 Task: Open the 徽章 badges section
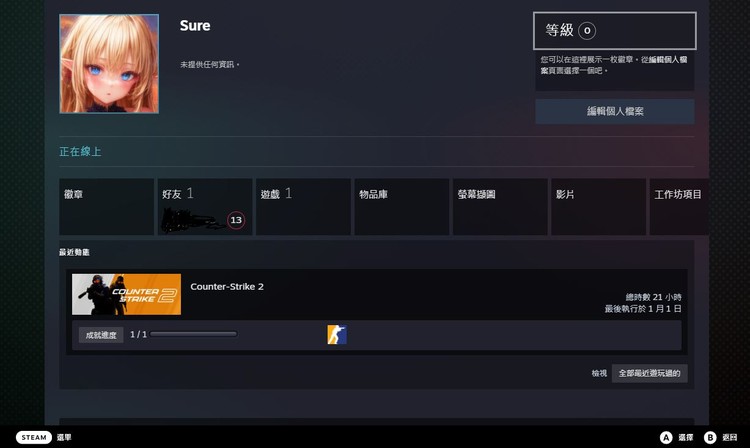click(x=106, y=206)
